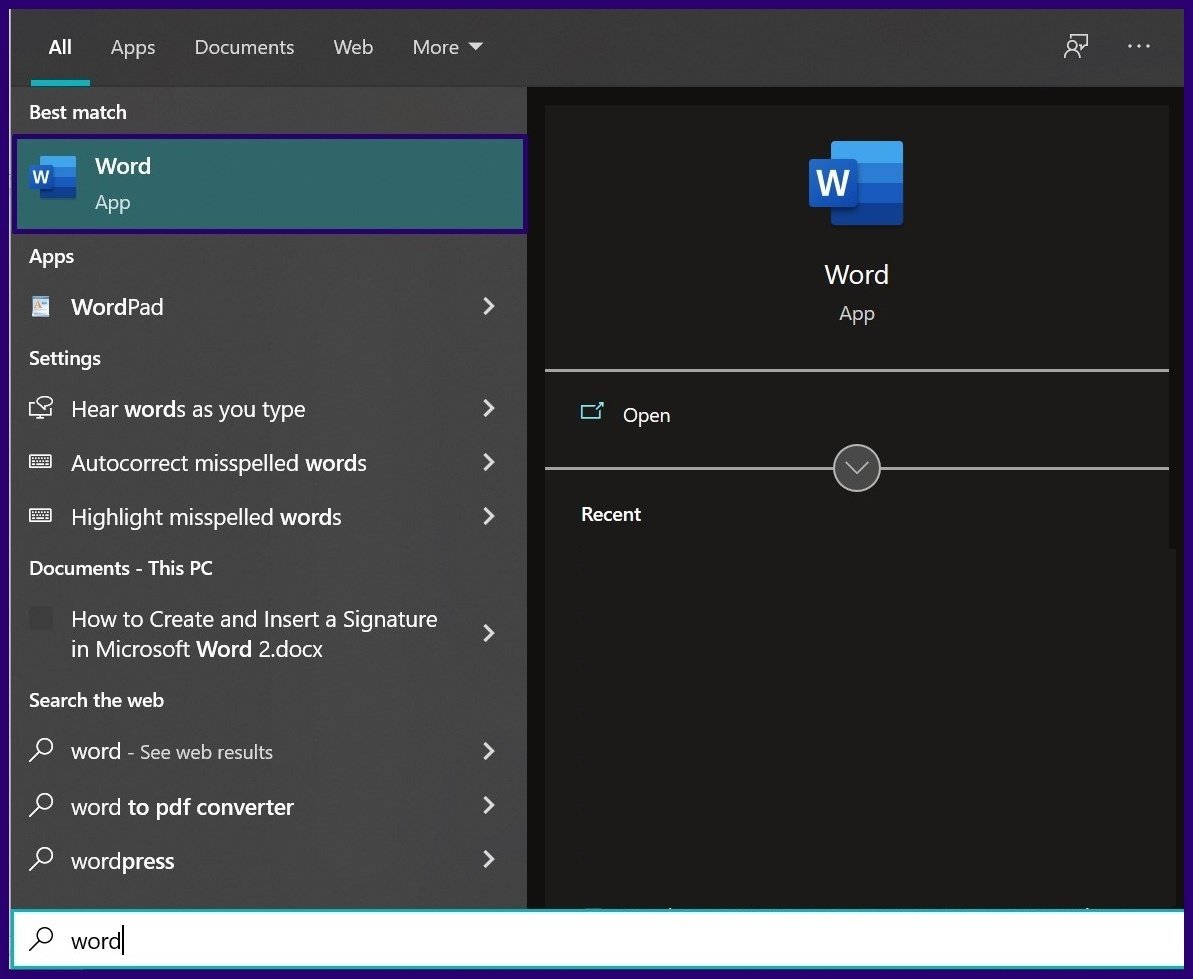Click the Word app icon in Best match
This screenshot has height=979, width=1193.
pos(53,178)
